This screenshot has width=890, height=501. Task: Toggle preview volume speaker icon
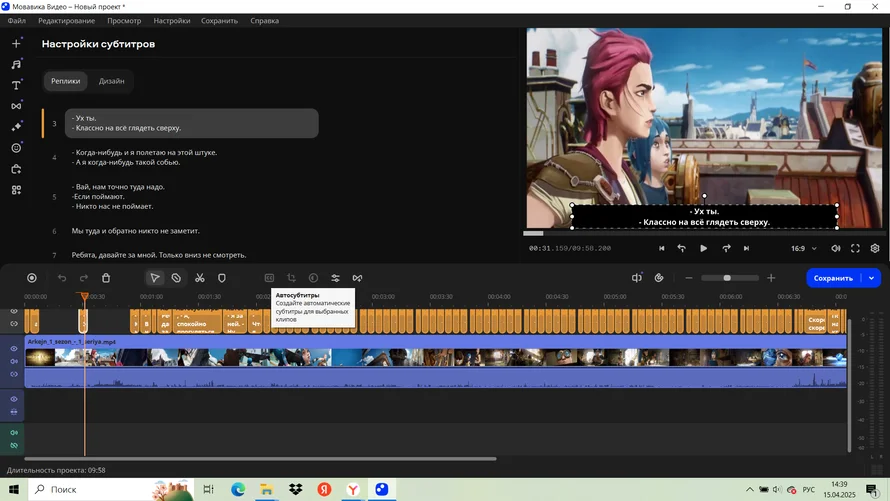pos(836,249)
